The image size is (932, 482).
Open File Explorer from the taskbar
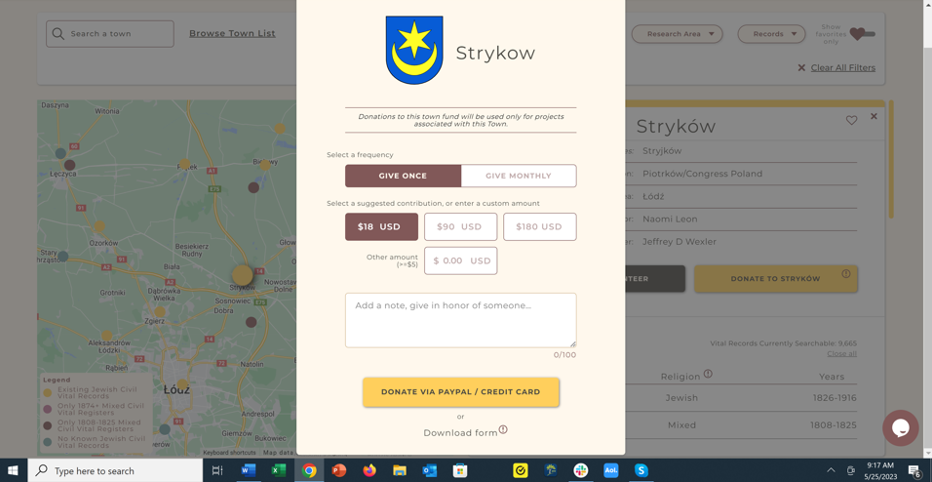[x=399, y=471]
